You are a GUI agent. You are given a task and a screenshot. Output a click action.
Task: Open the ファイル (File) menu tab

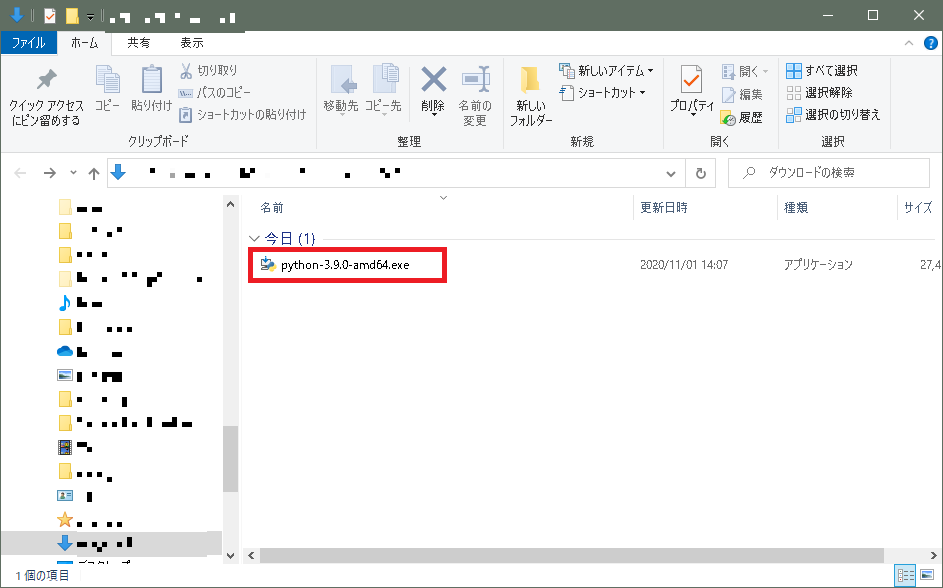point(28,43)
